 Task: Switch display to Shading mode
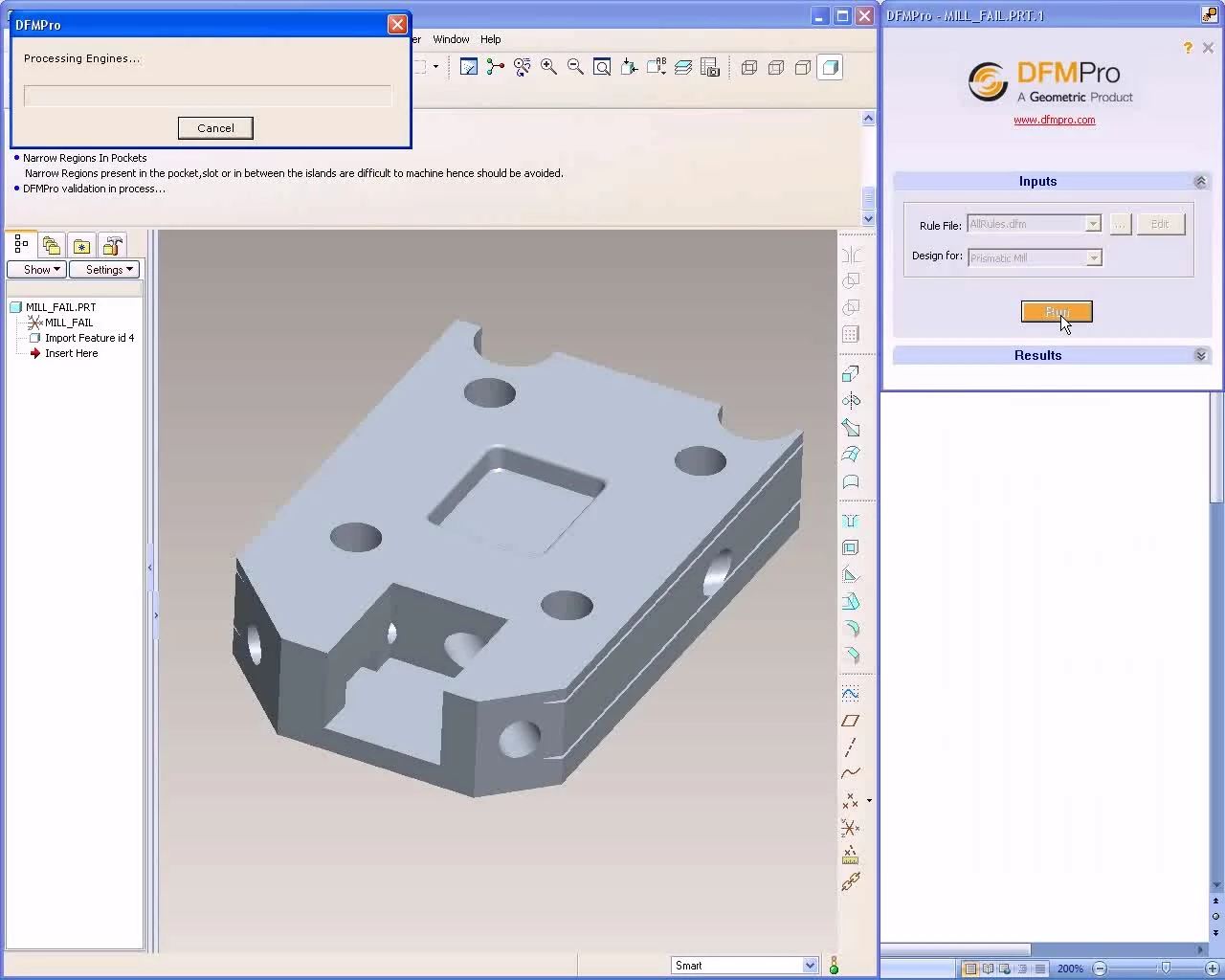[830, 67]
